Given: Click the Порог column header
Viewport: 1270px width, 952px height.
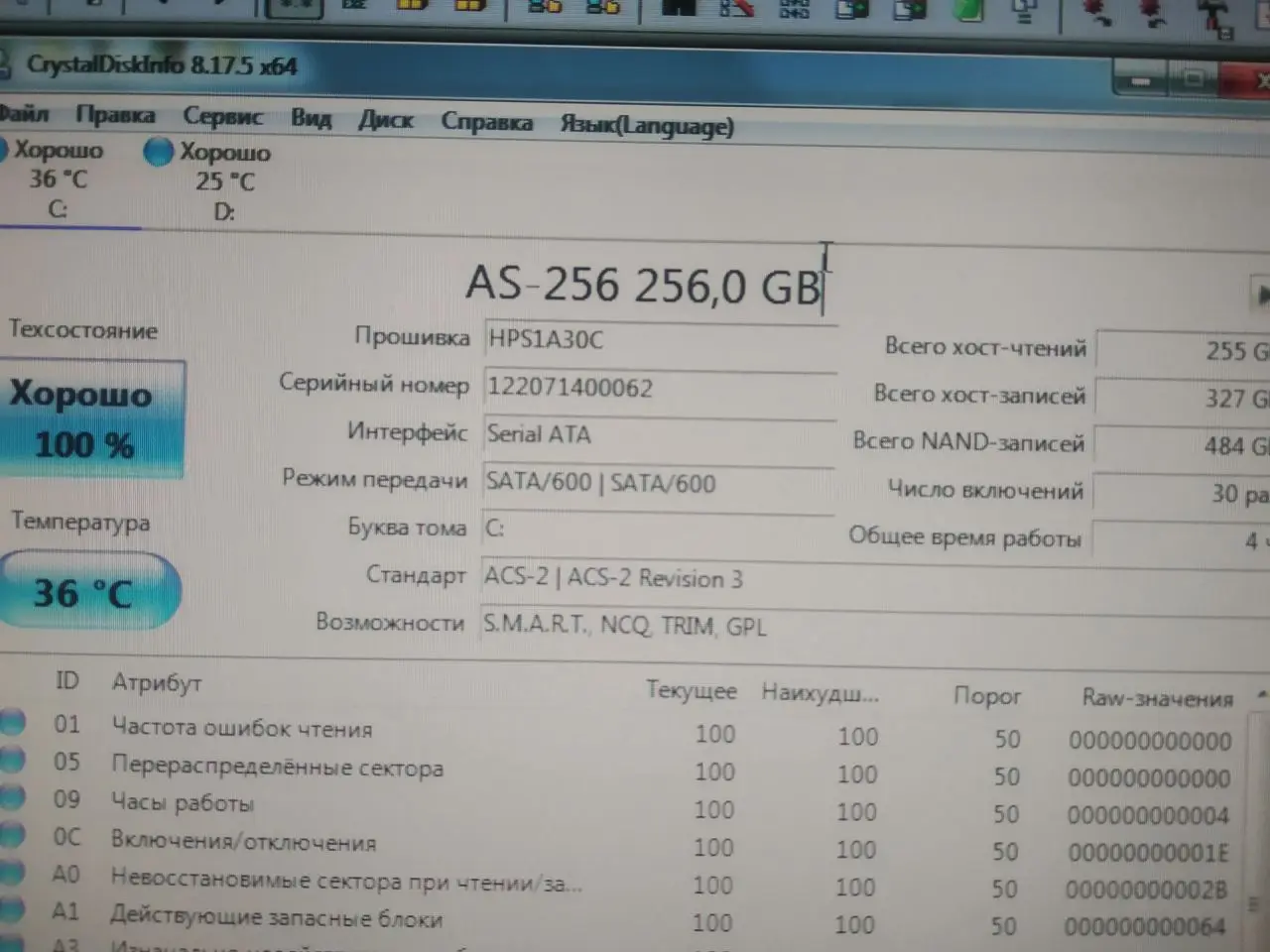Looking at the screenshot, I should [x=987, y=696].
